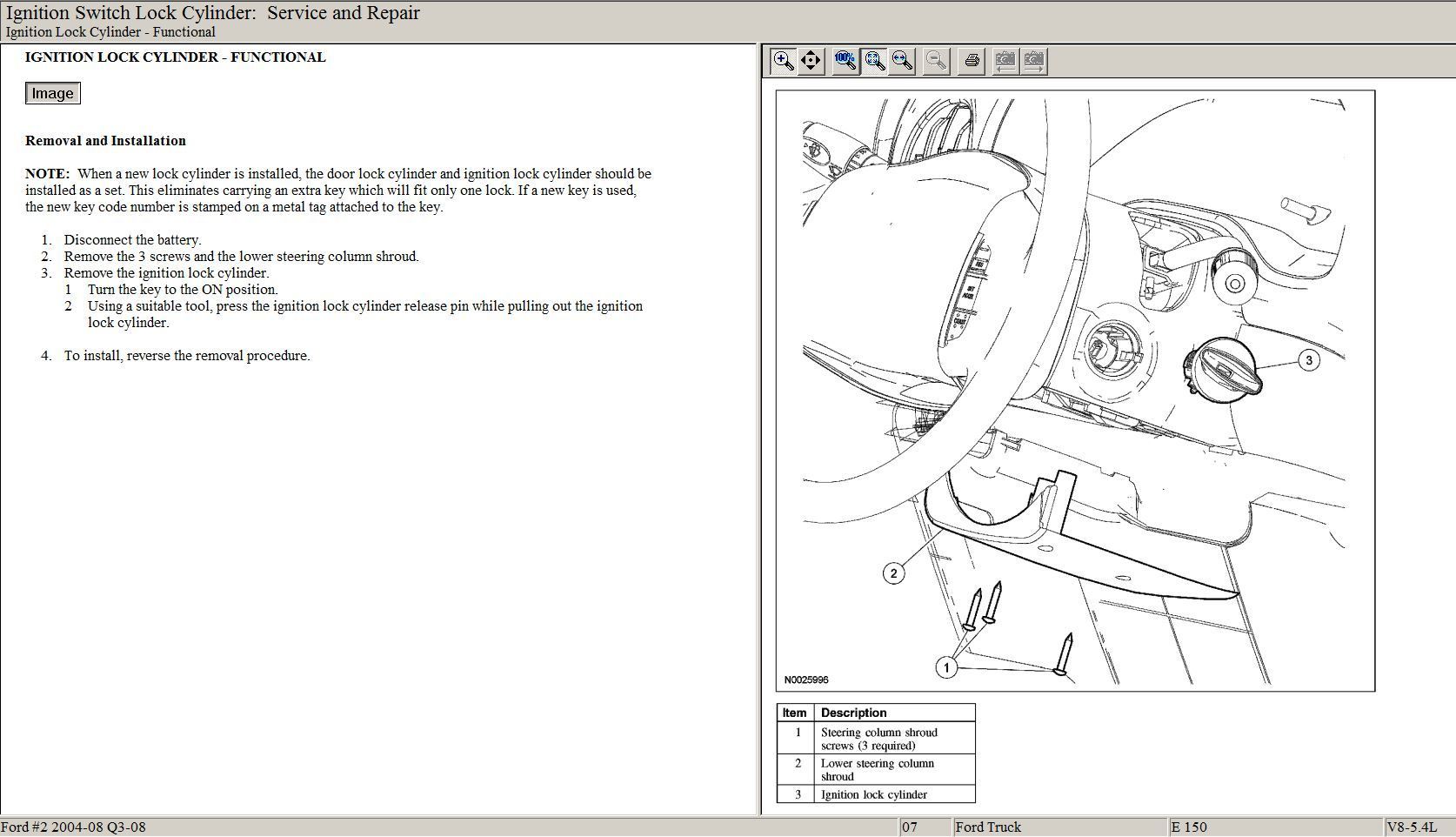Click callout number 3 in the diagram
The height and width of the screenshot is (837, 1456).
(1309, 360)
